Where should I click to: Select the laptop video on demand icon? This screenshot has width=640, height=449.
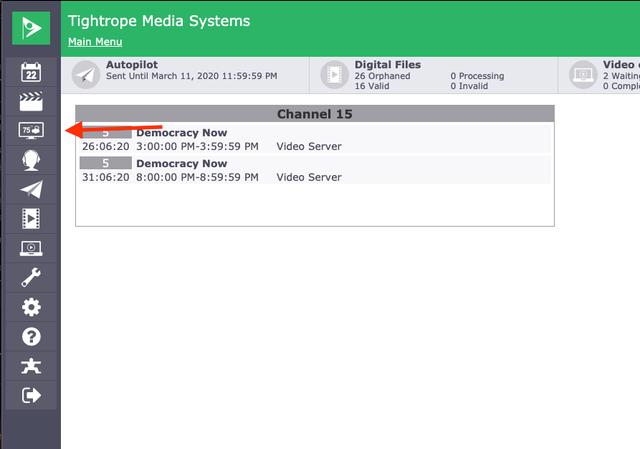31,248
